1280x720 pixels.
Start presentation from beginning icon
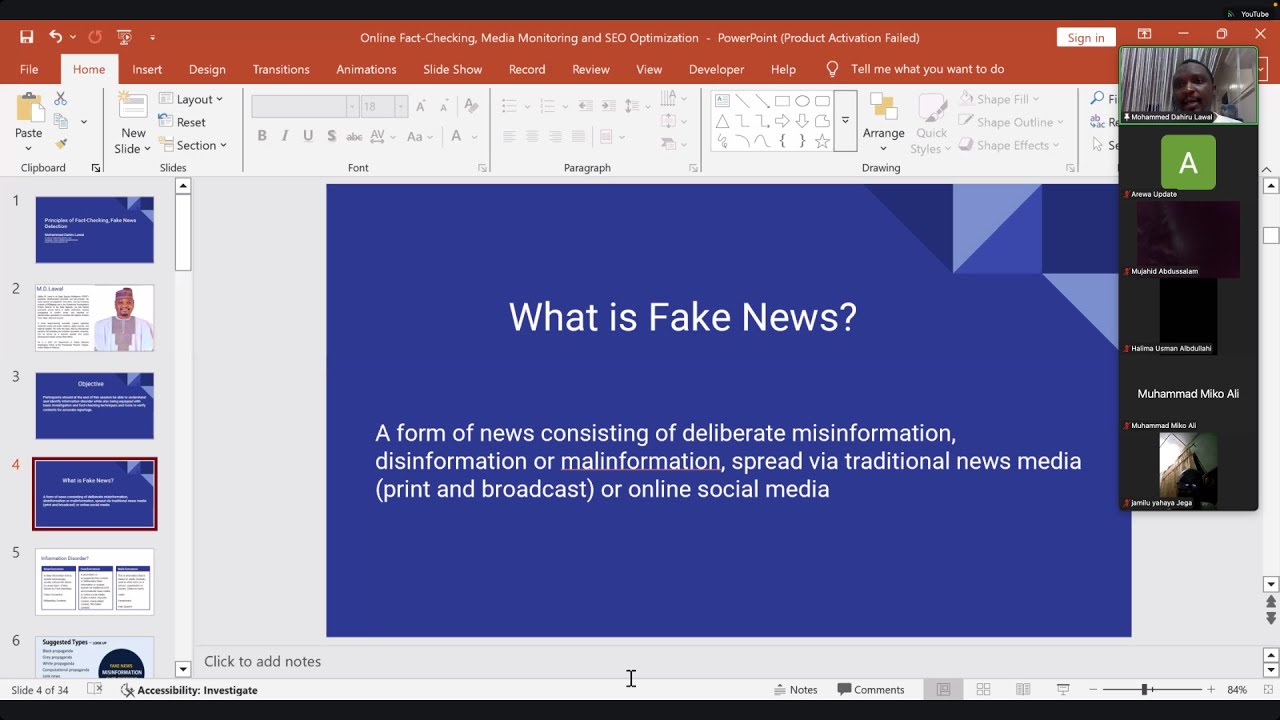point(124,37)
